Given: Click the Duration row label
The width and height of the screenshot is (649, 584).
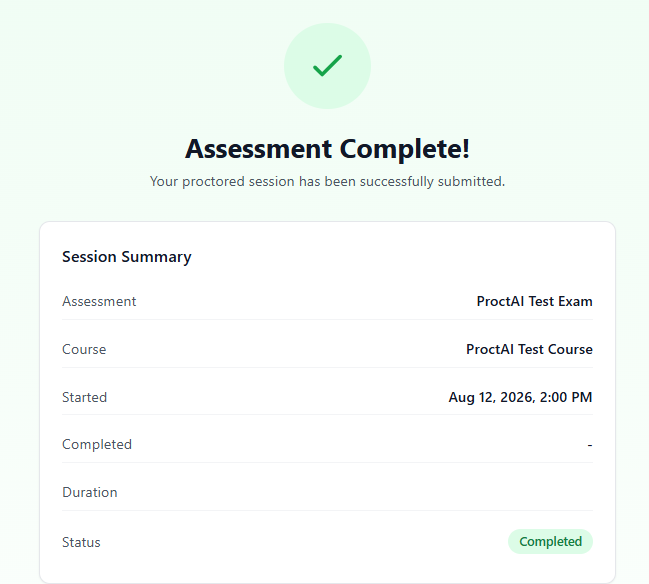Looking at the screenshot, I should (90, 493).
